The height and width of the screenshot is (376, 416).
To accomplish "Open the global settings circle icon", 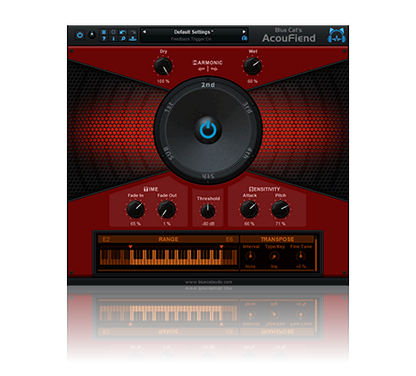I will [x=113, y=32].
